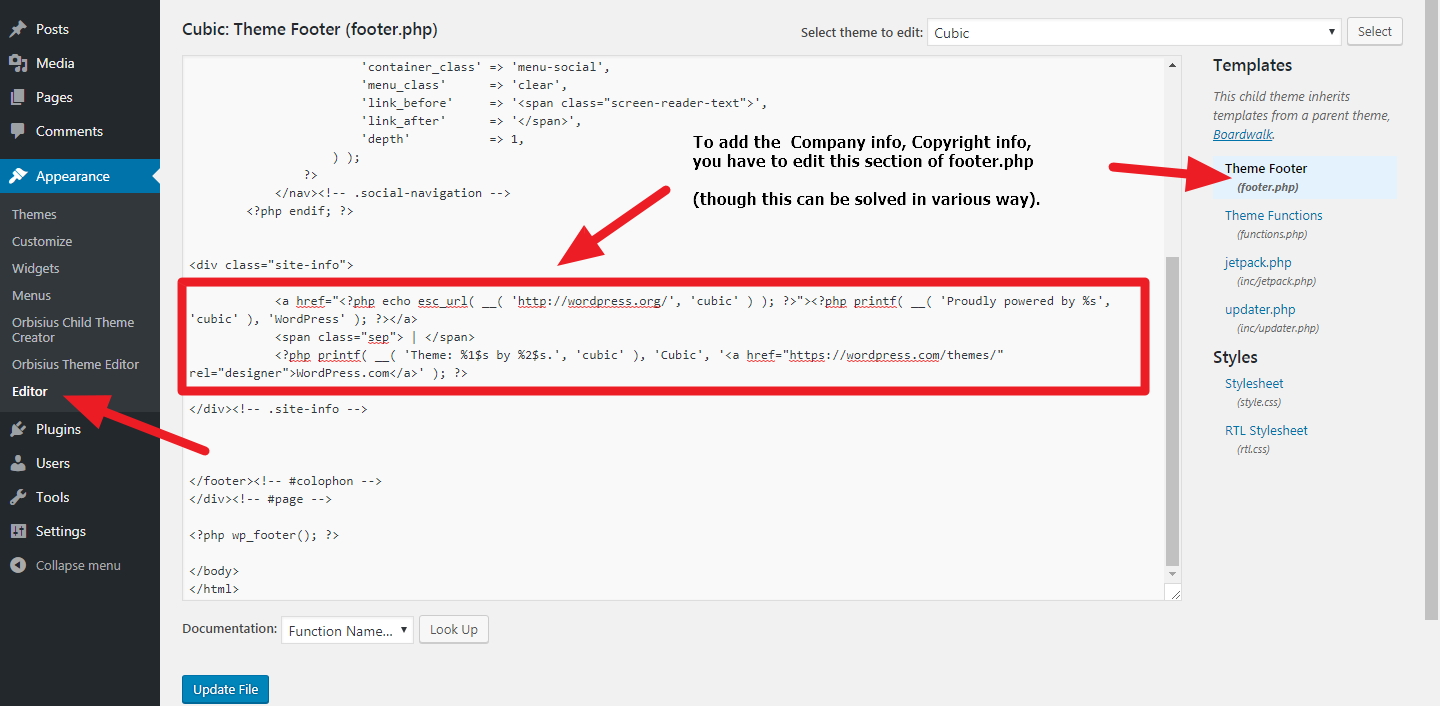Click the Appearance paintbrush icon

[18, 176]
